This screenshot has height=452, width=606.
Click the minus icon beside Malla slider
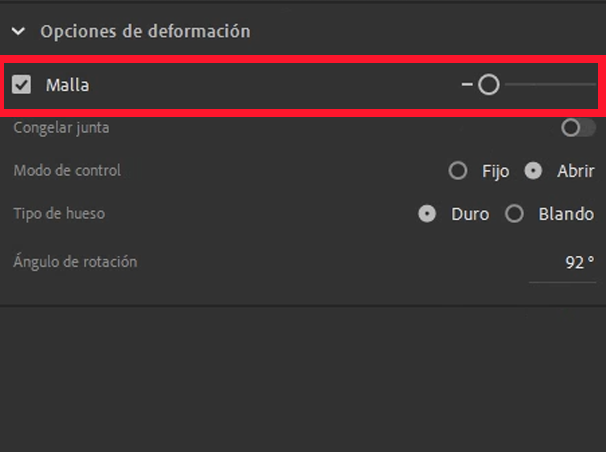[x=467, y=85]
